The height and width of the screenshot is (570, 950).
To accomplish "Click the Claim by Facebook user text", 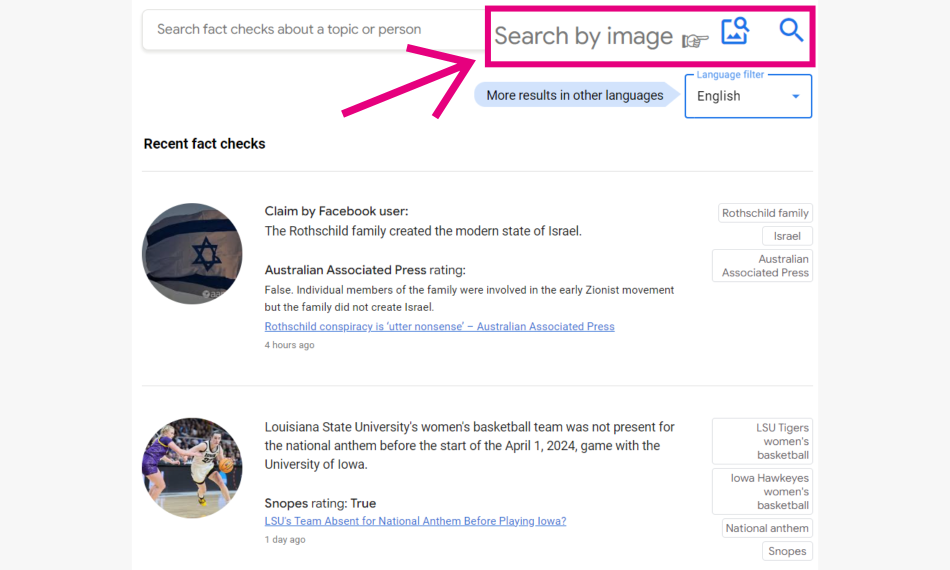I will coord(336,211).
